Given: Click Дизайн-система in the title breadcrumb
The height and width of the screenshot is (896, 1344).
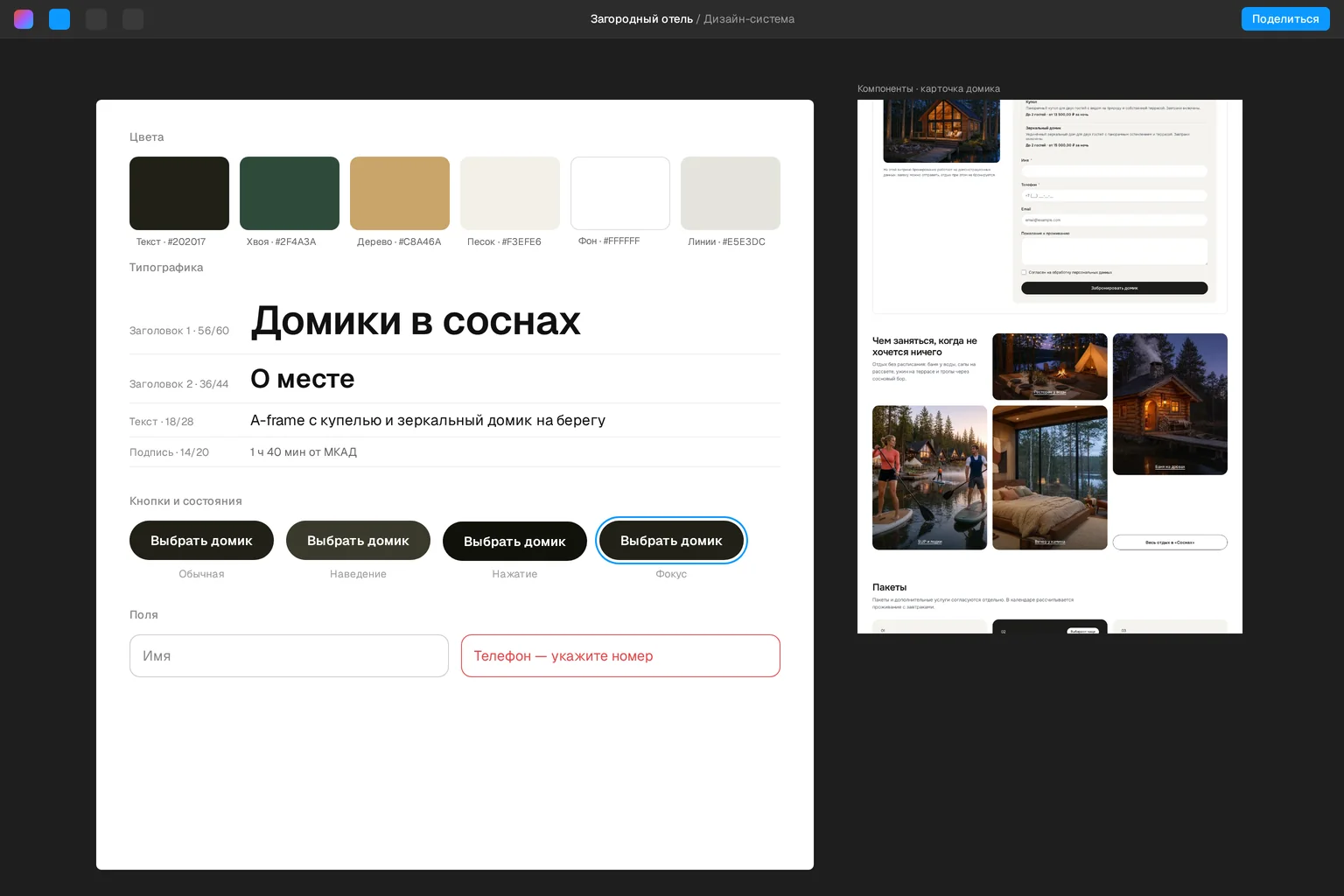Looking at the screenshot, I should click(749, 19).
